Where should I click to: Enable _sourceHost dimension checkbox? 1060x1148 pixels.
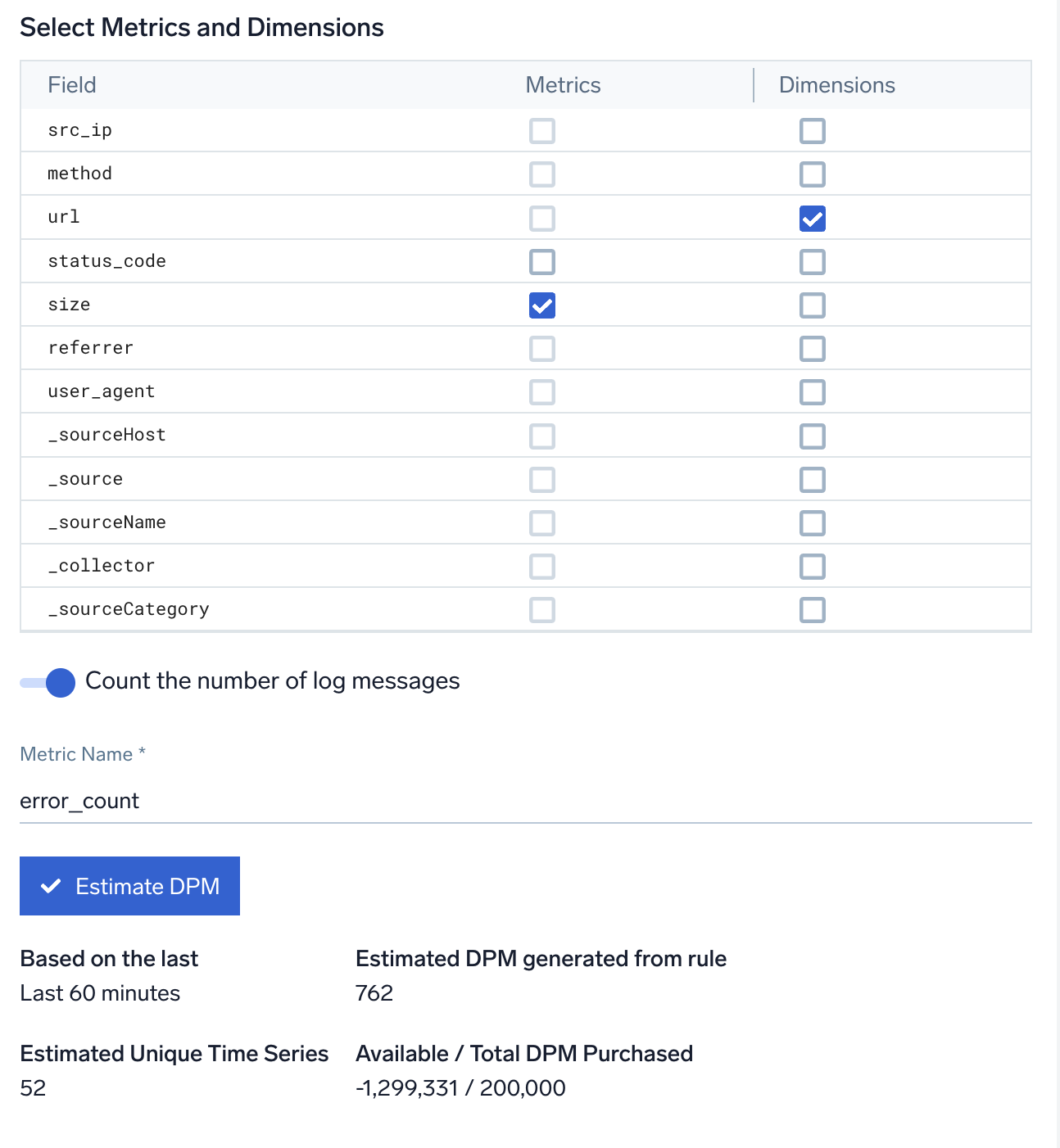(x=812, y=436)
